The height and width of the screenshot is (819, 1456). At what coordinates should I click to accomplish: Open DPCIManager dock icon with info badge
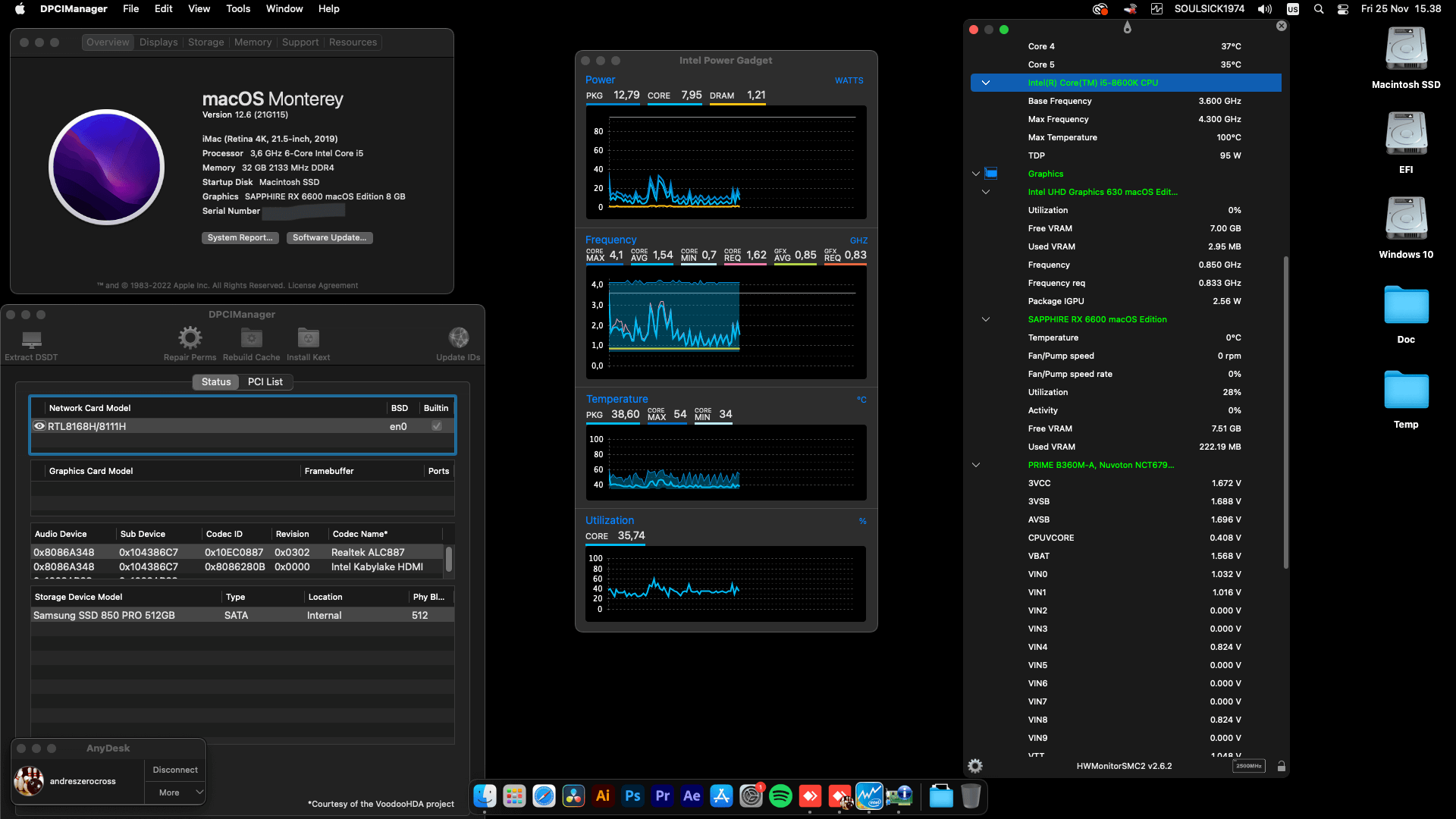[899, 795]
